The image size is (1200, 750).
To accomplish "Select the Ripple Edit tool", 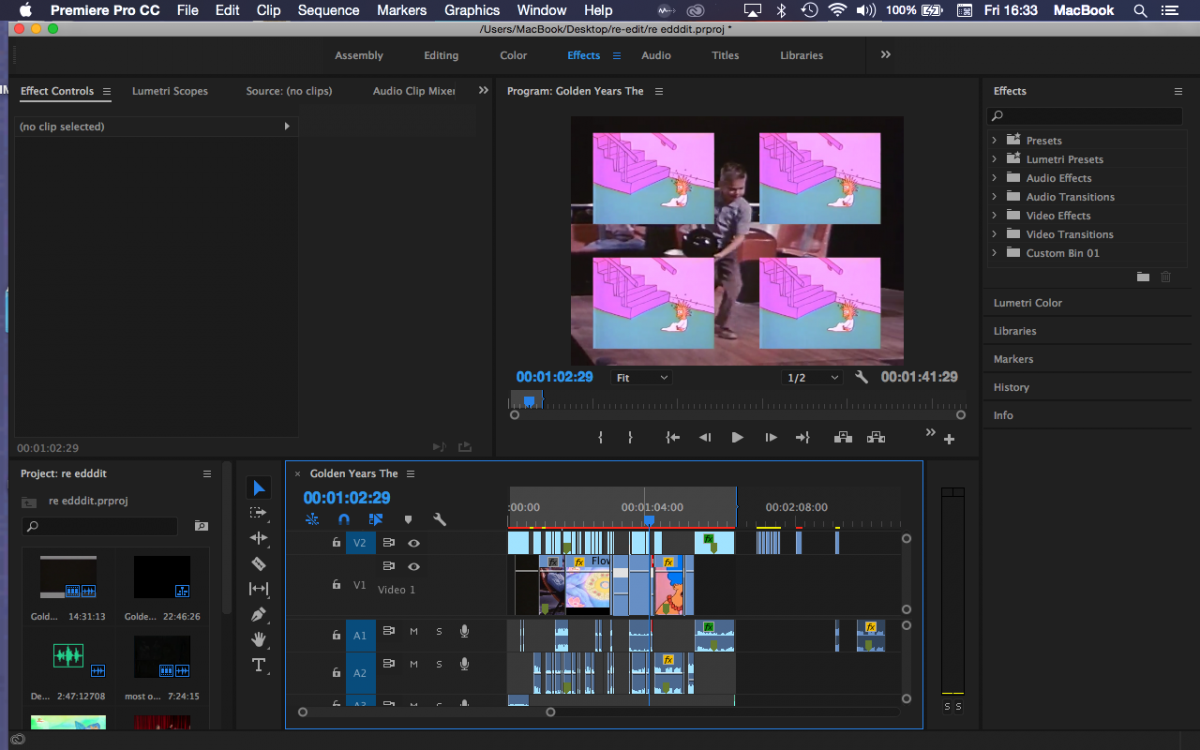I will [x=259, y=538].
